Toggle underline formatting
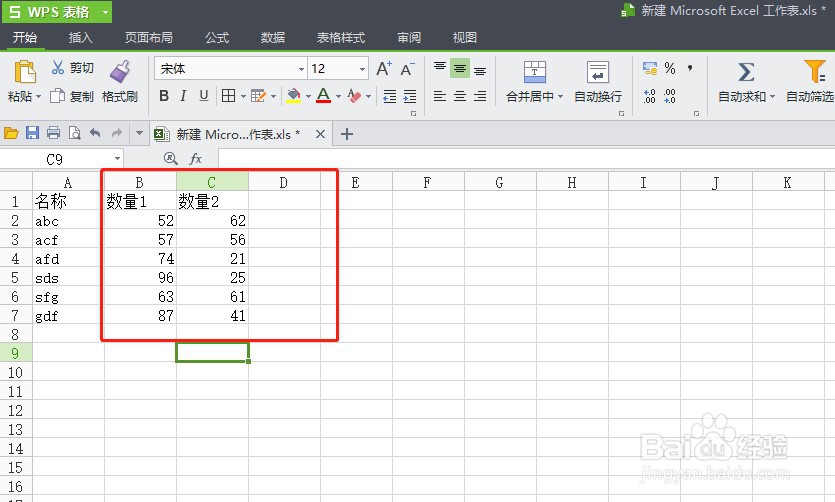Viewport: 835px width, 502px height. click(x=203, y=96)
